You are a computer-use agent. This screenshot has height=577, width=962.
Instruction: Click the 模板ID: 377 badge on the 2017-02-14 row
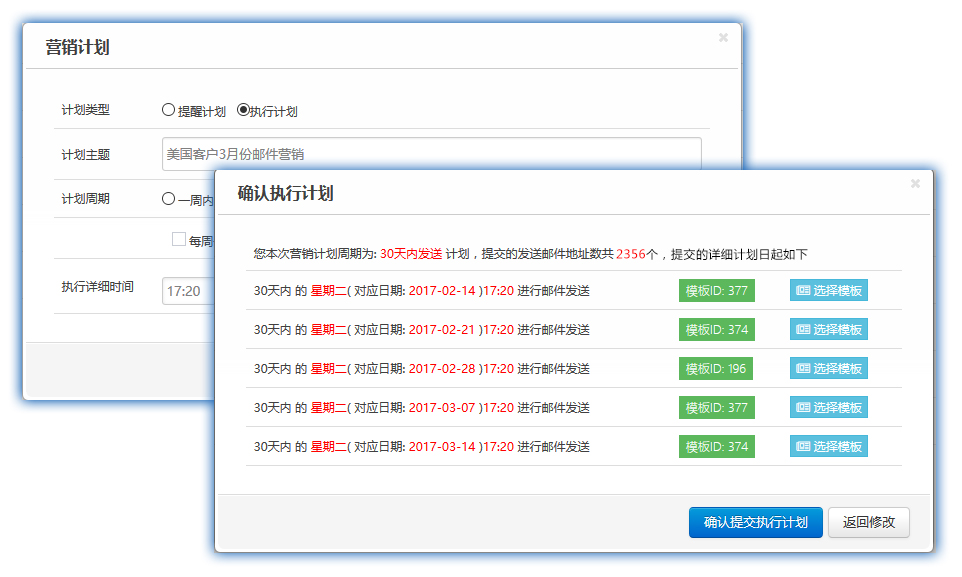pos(716,291)
